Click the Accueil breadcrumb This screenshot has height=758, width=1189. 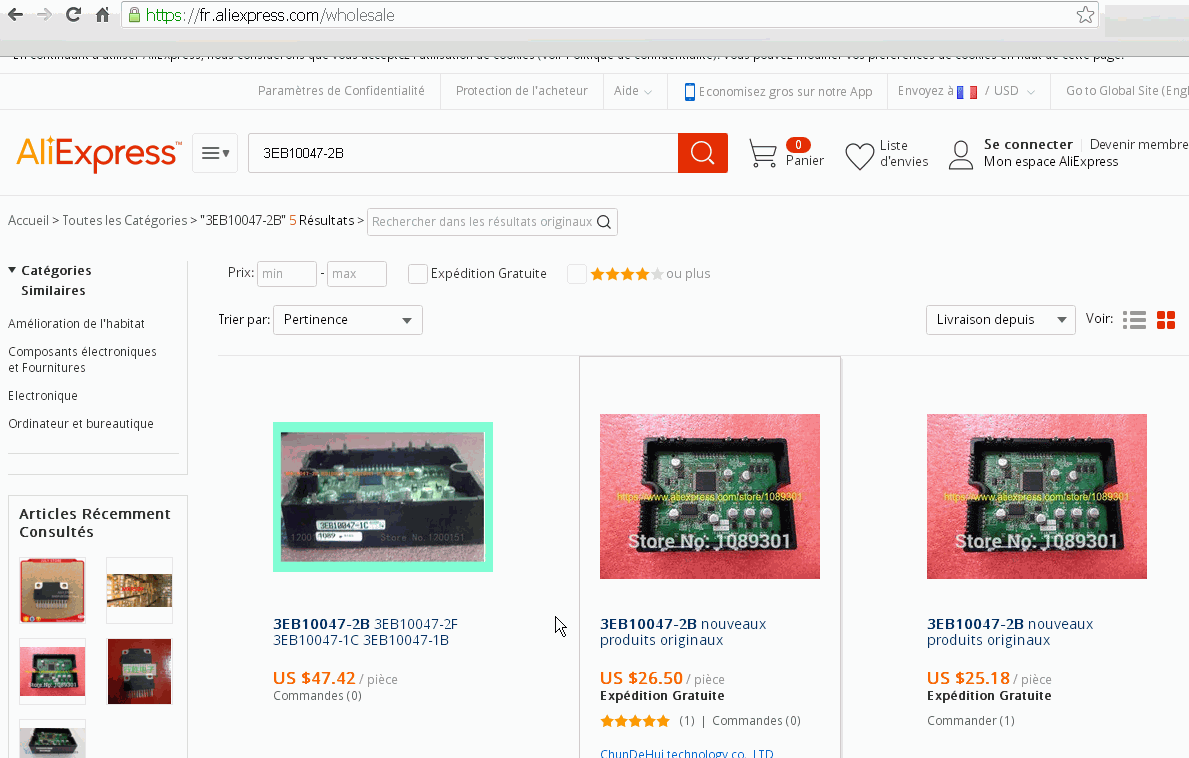point(28,221)
